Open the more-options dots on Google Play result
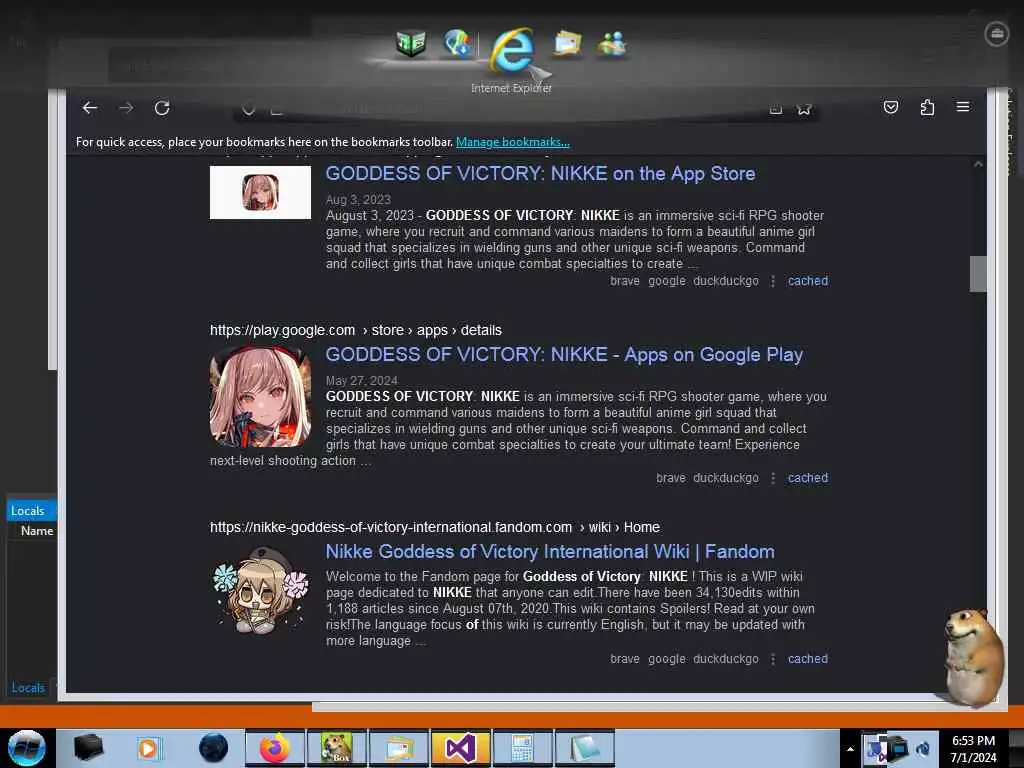Viewport: 1024px width, 768px height. [773, 478]
